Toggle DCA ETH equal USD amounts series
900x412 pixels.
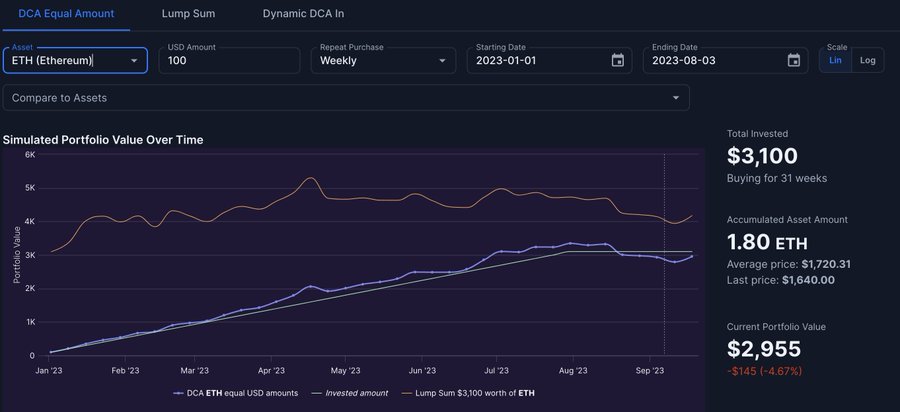tap(242, 393)
